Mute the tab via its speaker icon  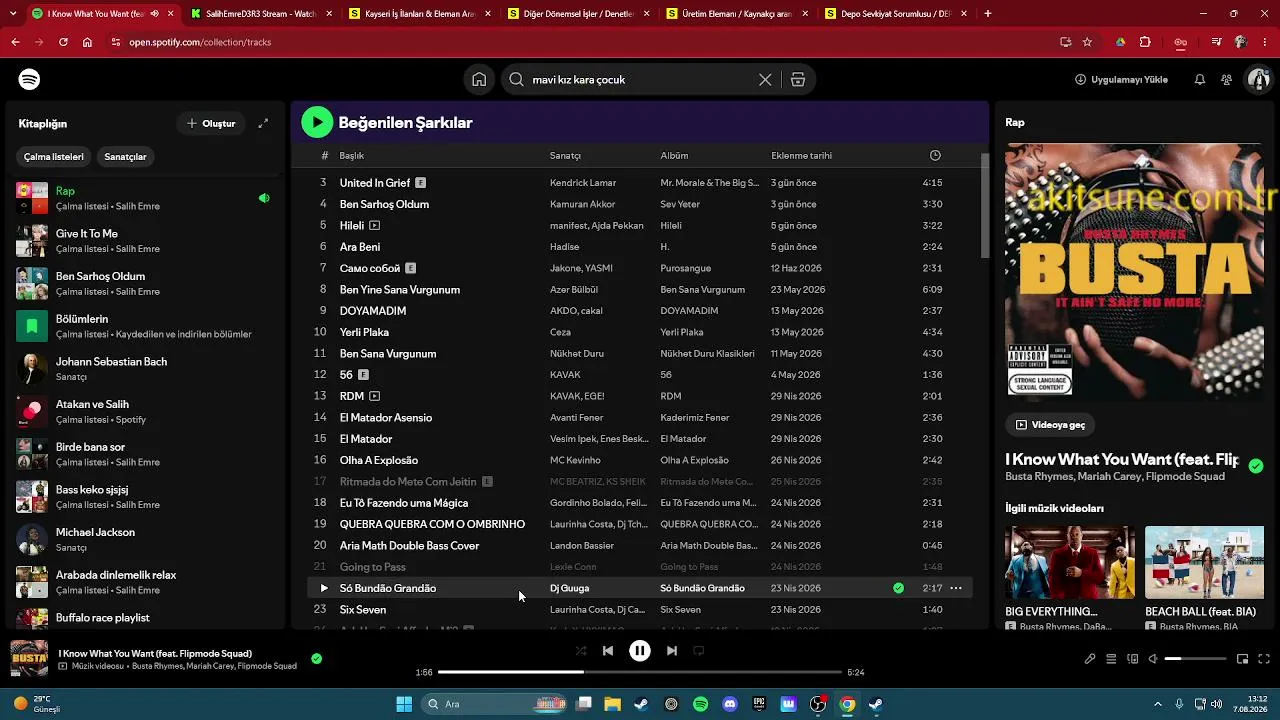tap(154, 14)
